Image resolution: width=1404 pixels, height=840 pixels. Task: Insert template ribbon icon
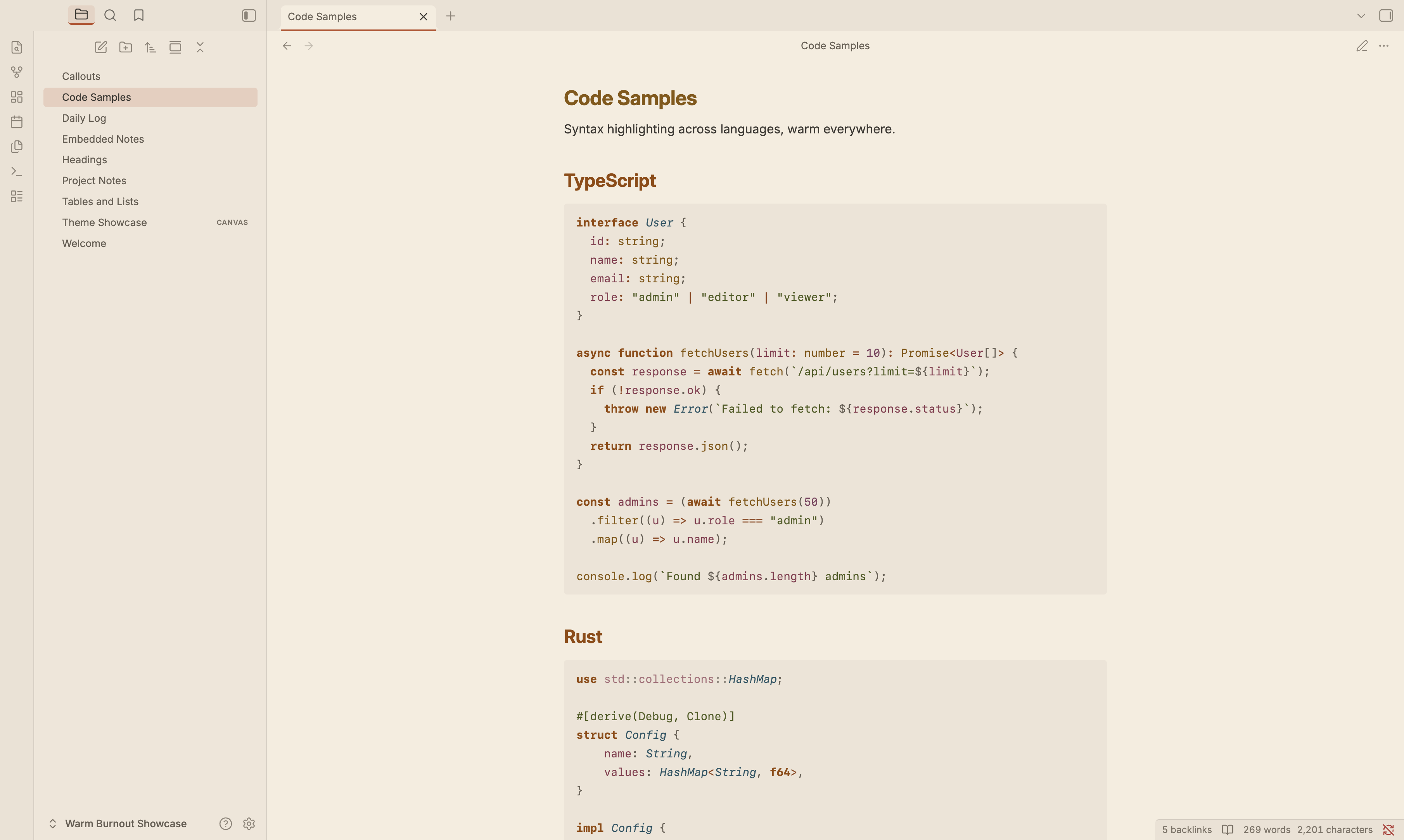point(17,147)
